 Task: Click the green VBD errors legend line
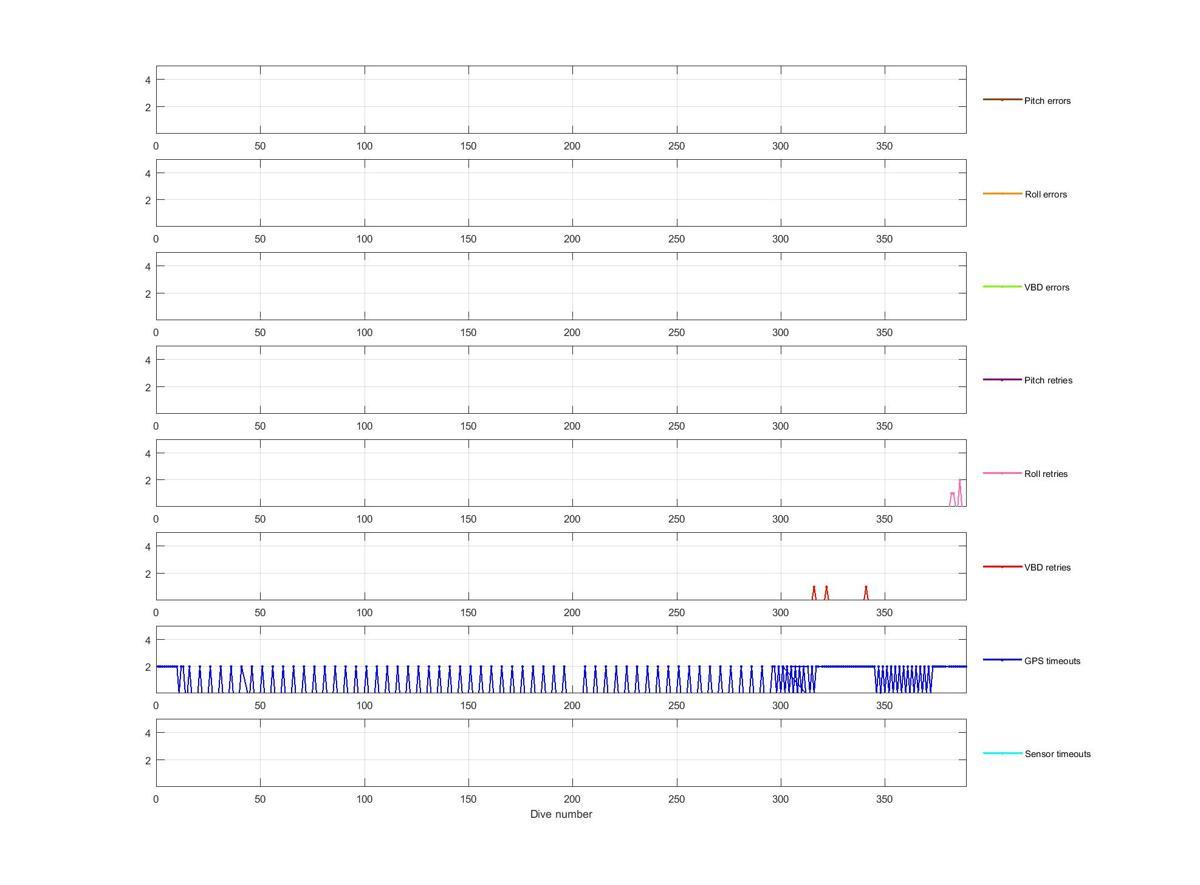pos(1002,287)
